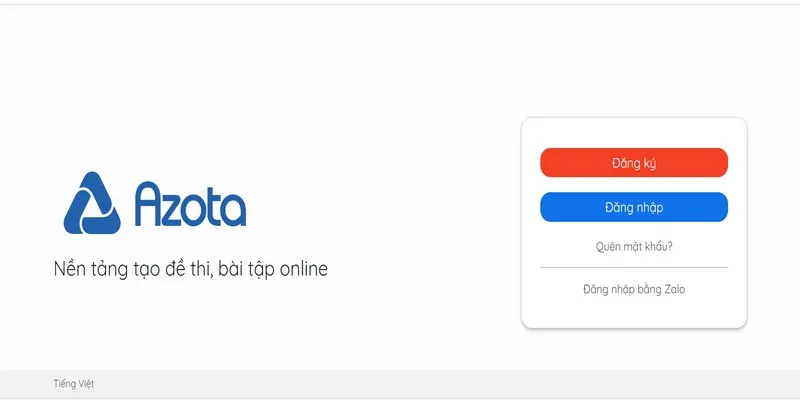This screenshot has width=800, height=400.
Task: Click the blue Đăng nhập button
Action: pos(634,207)
